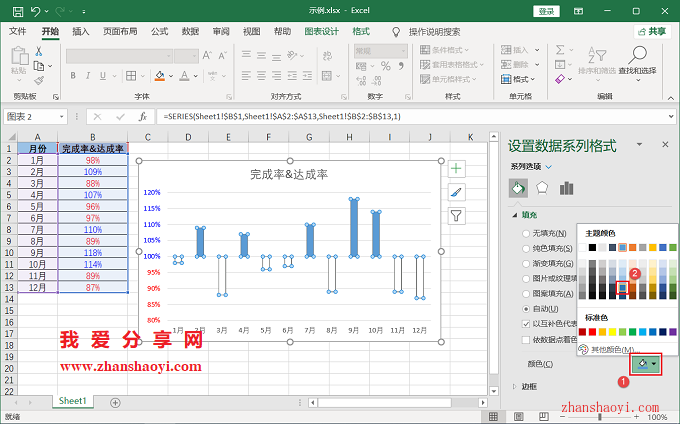The image size is (680, 424).
Task: Select the Pattern fill (图案填充) radio button
Action: [526, 294]
